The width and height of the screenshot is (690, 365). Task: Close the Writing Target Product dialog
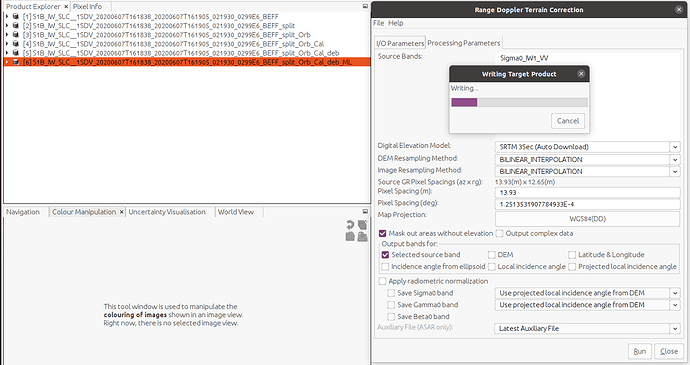(581, 74)
